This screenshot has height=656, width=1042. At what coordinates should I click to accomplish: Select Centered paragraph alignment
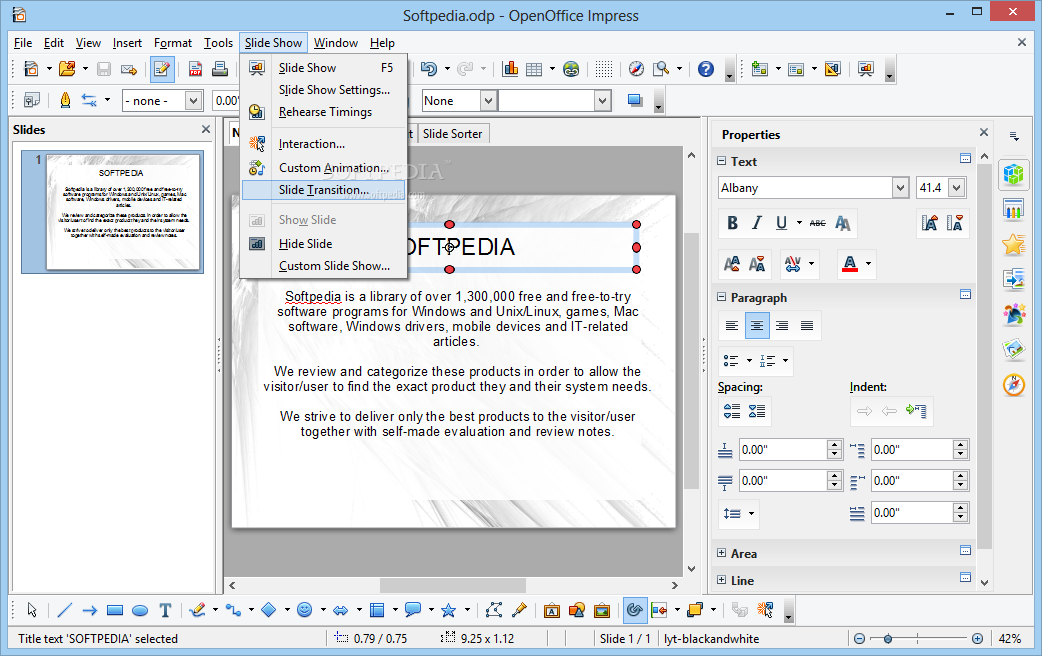pos(757,326)
